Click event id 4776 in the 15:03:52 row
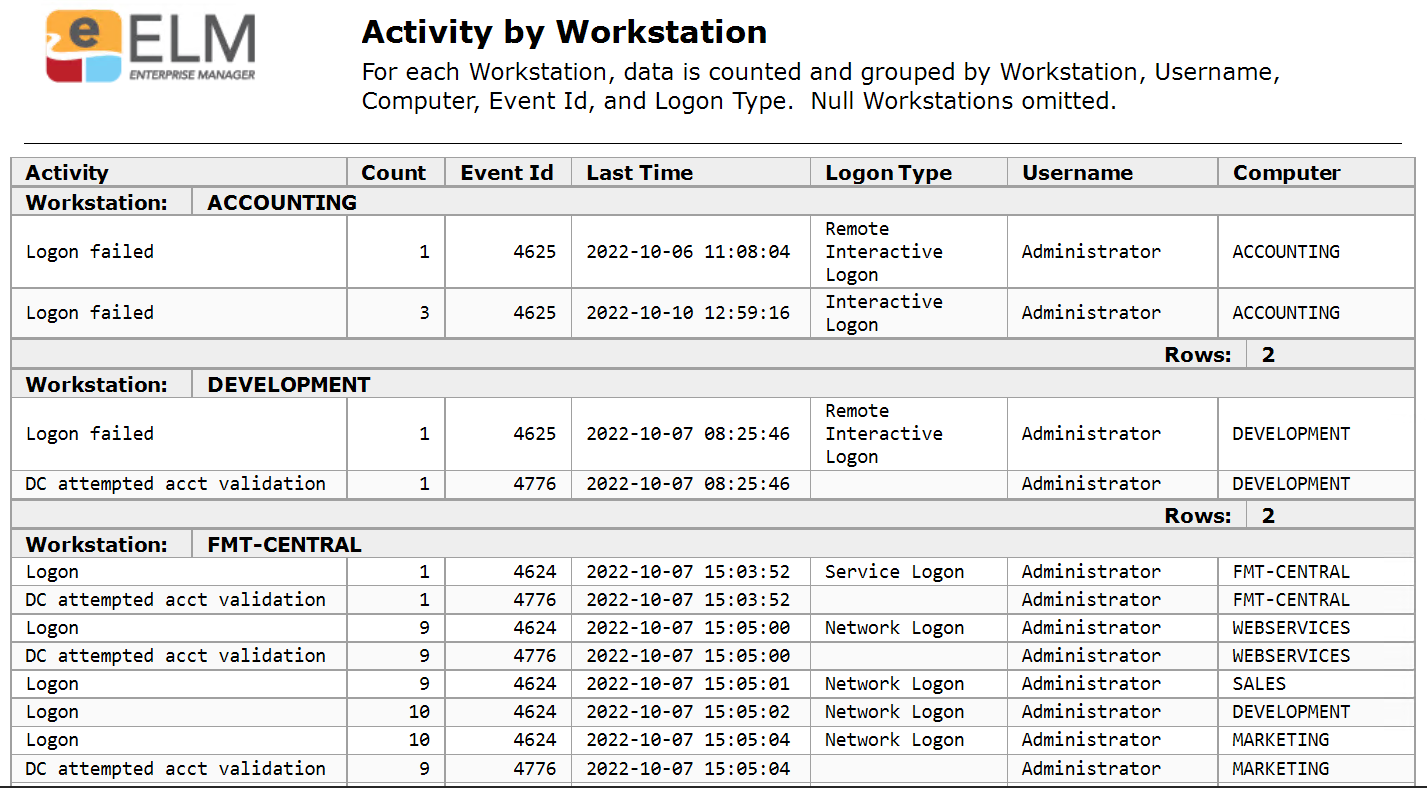 click(535, 600)
